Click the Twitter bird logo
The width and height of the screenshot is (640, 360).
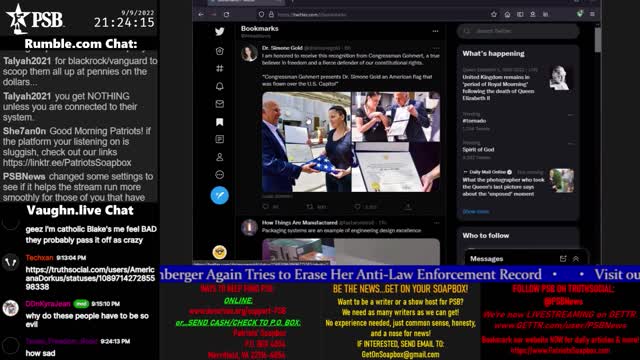click(220, 31)
